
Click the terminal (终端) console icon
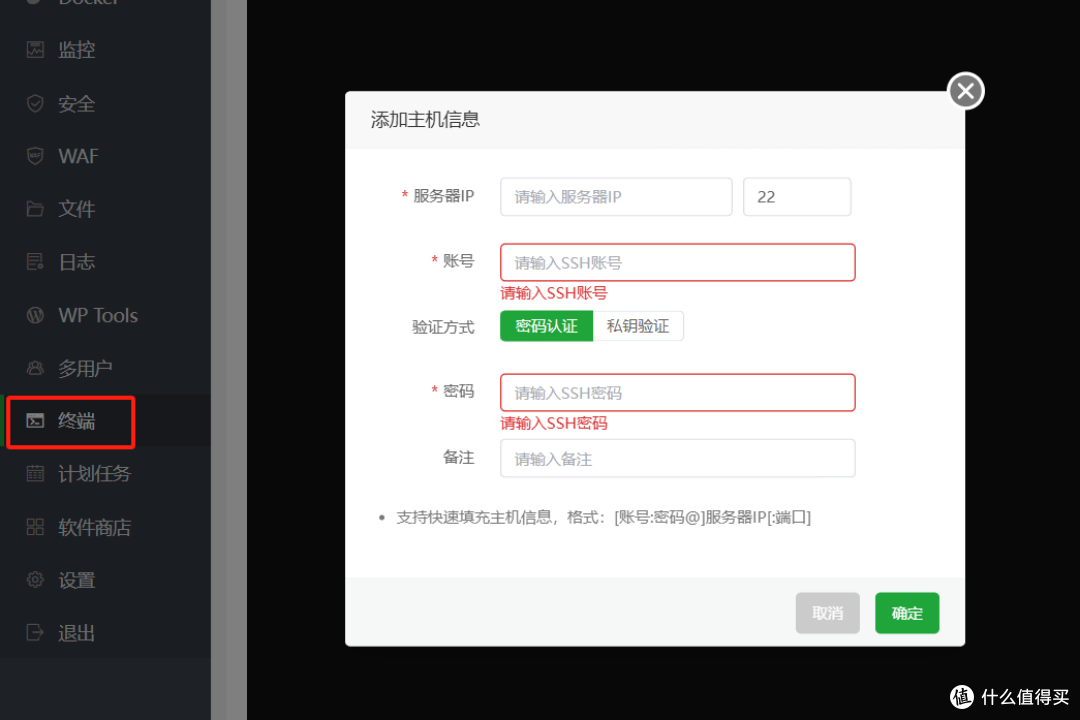(x=35, y=421)
